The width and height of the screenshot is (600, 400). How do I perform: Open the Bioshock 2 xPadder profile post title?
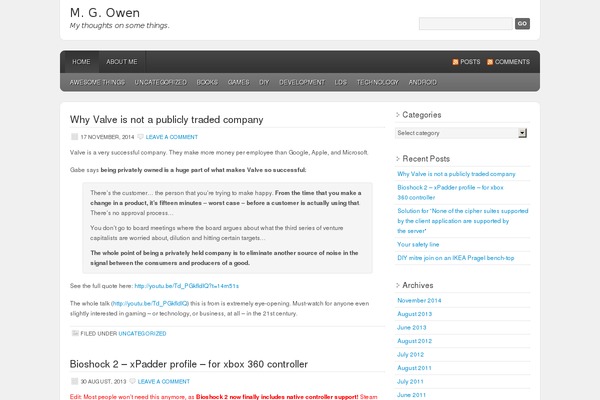point(189,364)
